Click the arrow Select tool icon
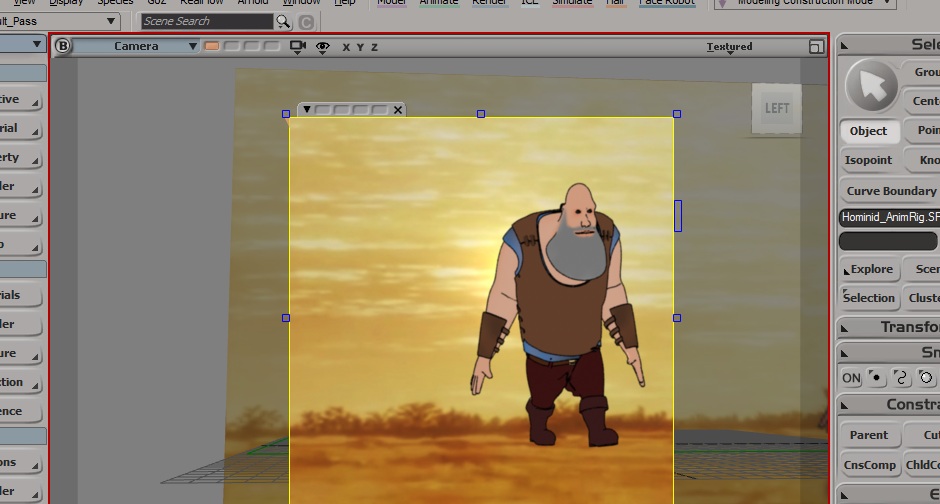 coord(872,86)
